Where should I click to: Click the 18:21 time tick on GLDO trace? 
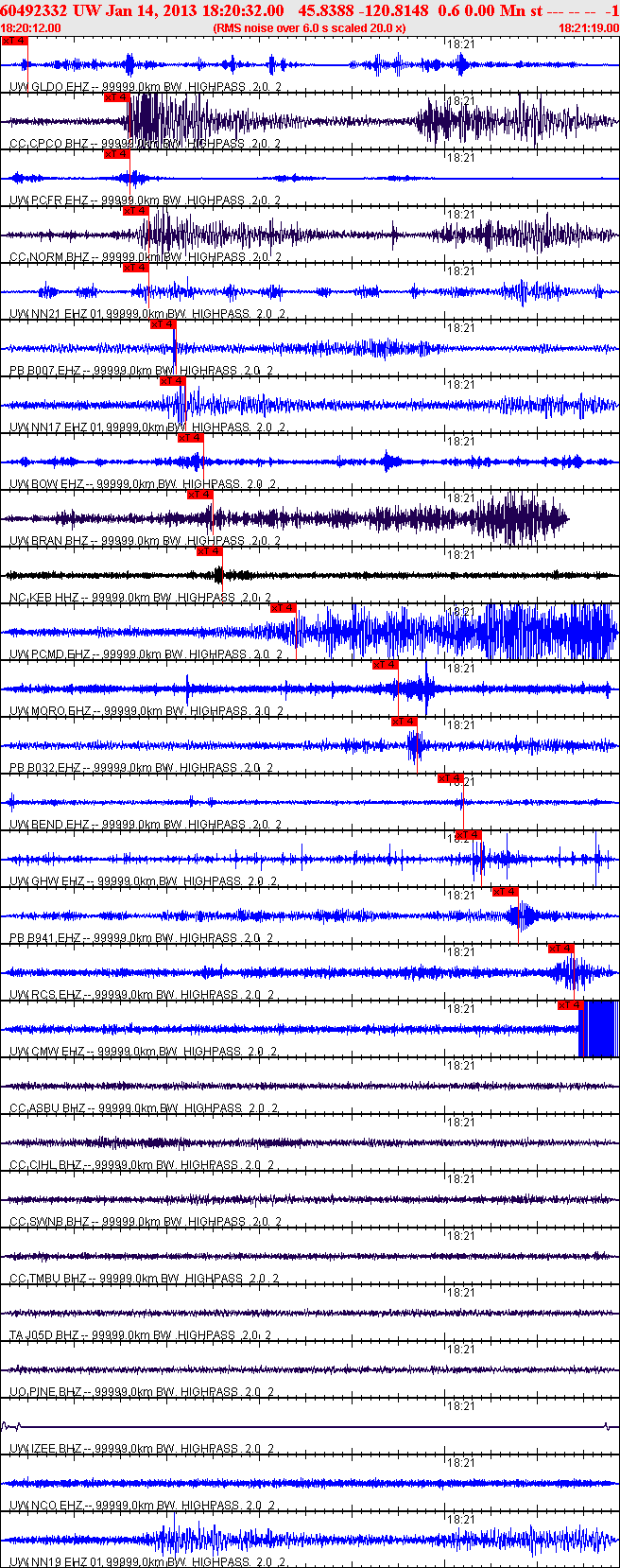(x=460, y=44)
